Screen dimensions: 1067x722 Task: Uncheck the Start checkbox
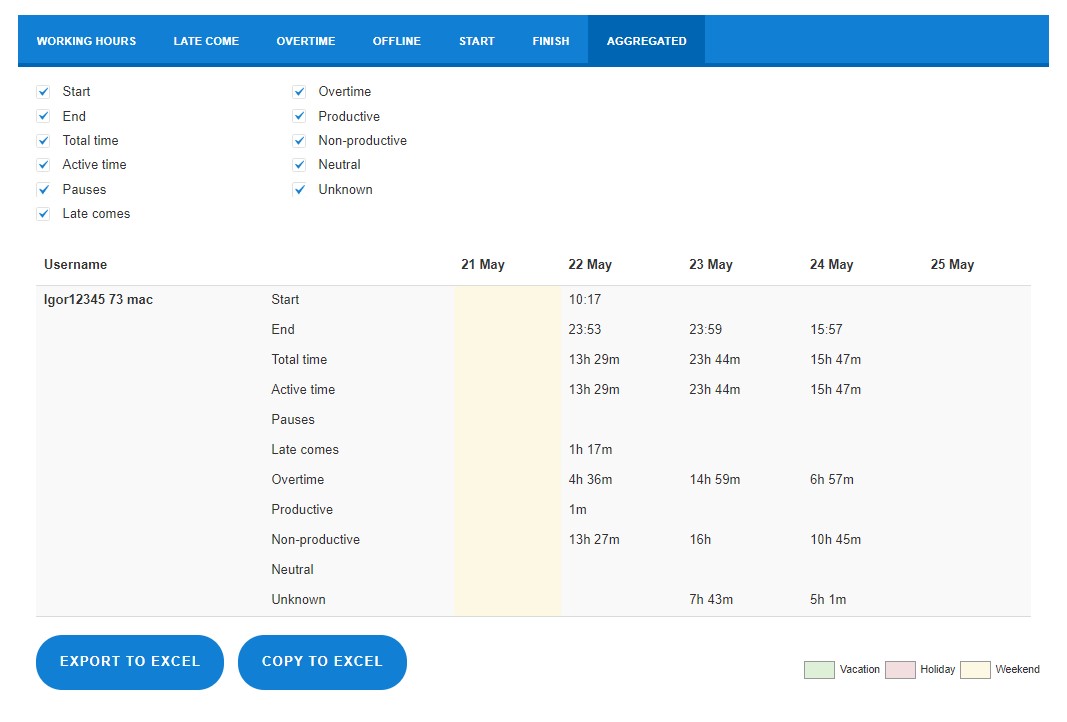[44, 92]
